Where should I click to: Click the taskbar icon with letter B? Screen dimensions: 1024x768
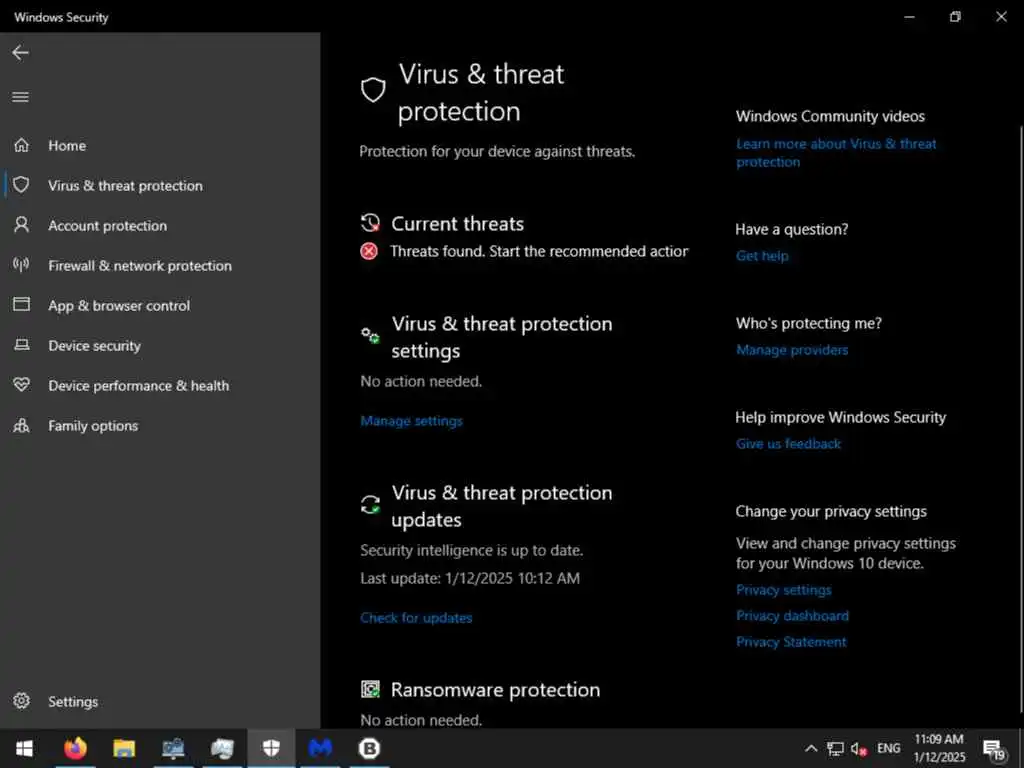[369, 748]
